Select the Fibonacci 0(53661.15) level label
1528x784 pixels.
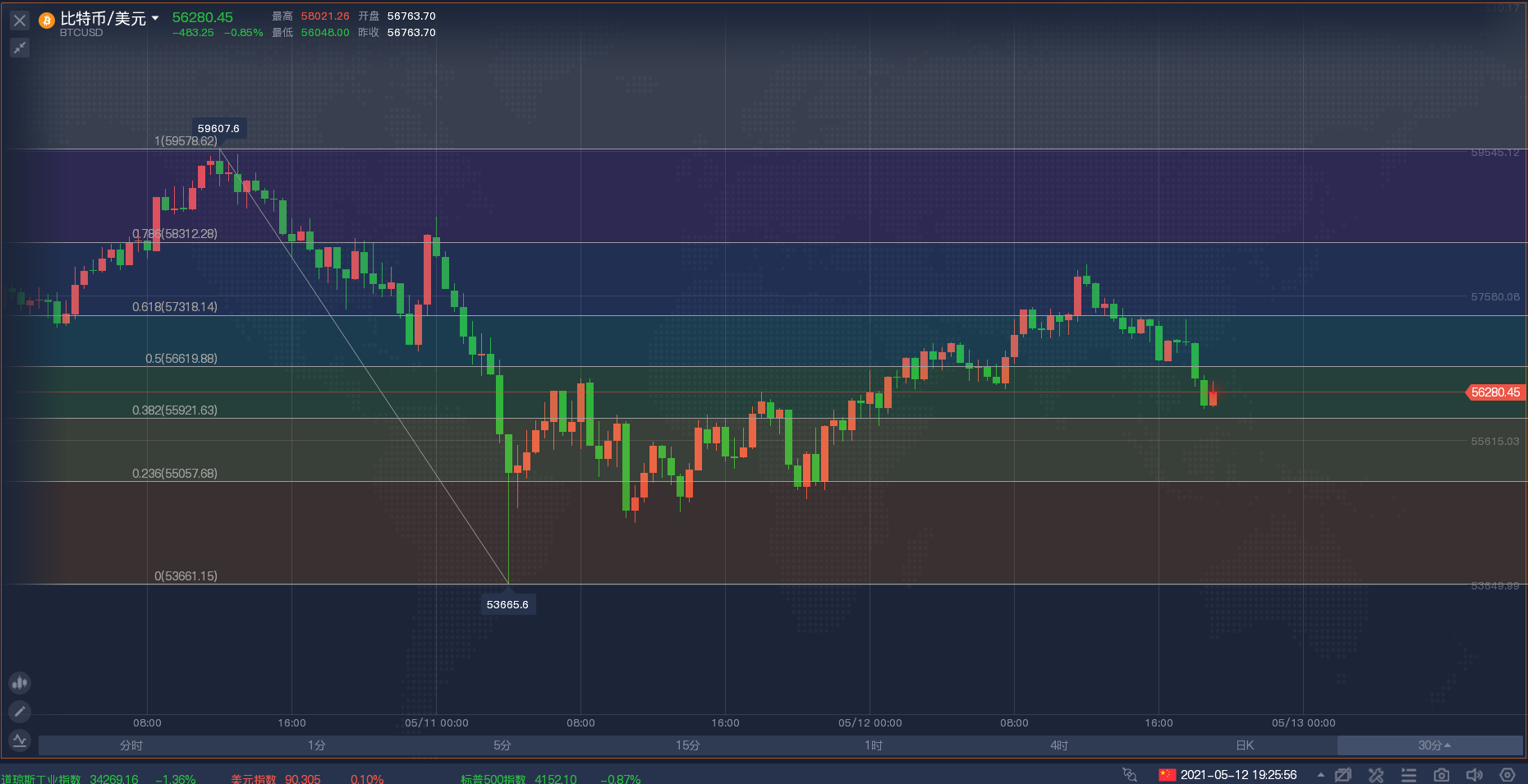coord(186,576)
